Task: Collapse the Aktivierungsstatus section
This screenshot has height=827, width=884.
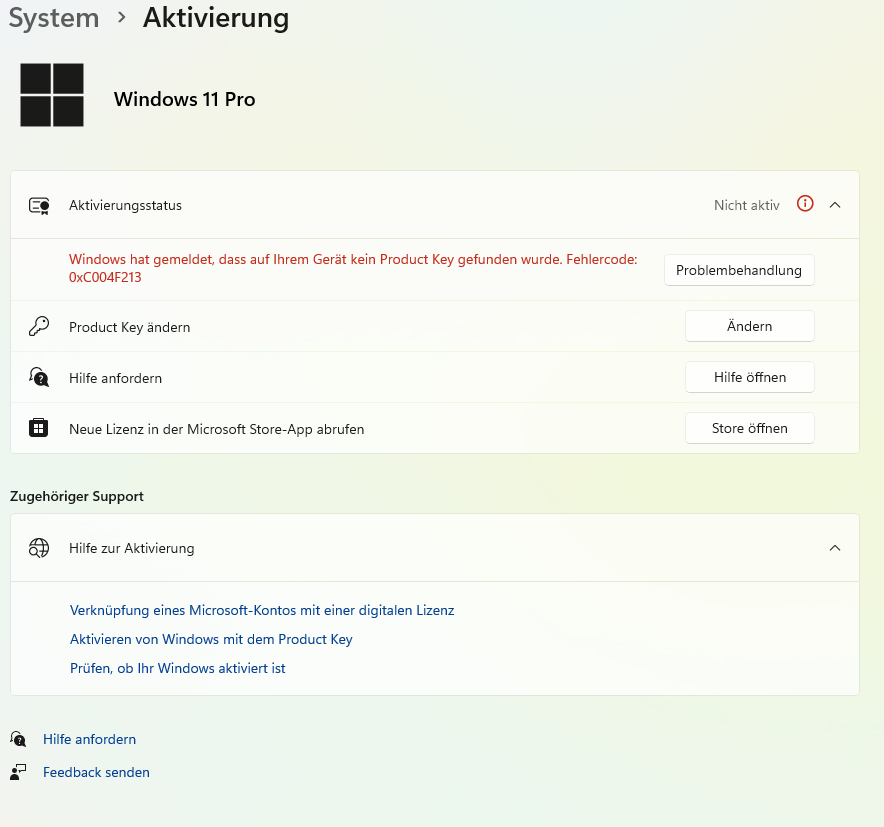Action: (835, 205)
